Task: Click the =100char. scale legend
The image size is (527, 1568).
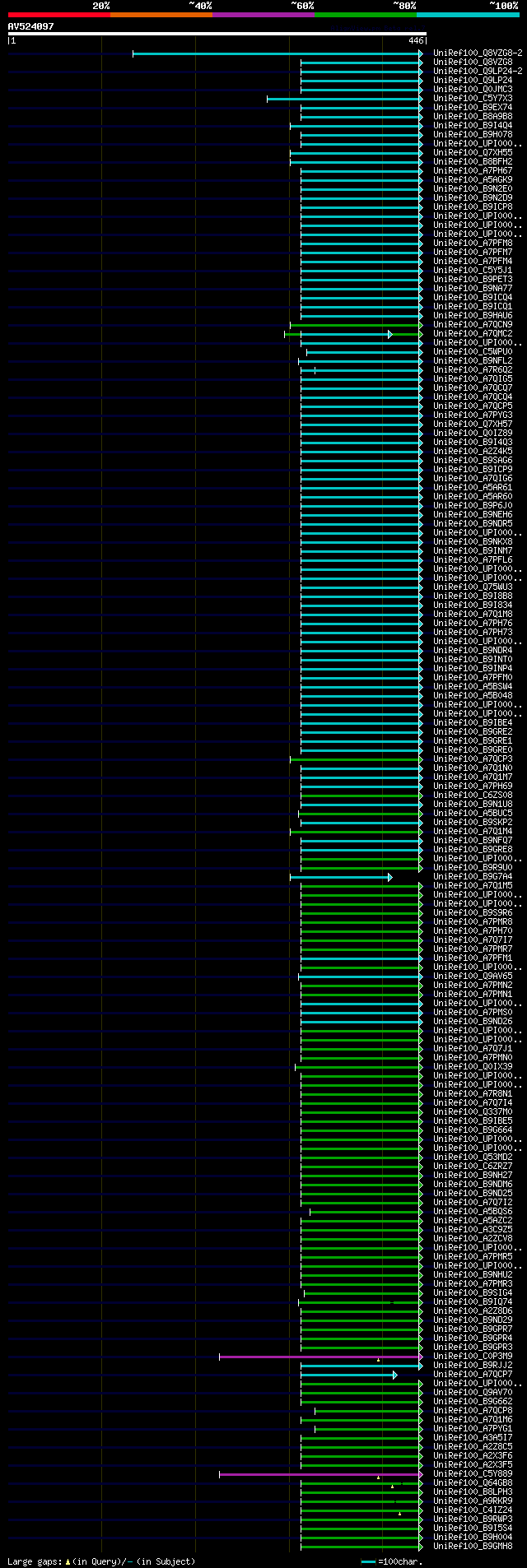Action: [x=392, y=1561]
